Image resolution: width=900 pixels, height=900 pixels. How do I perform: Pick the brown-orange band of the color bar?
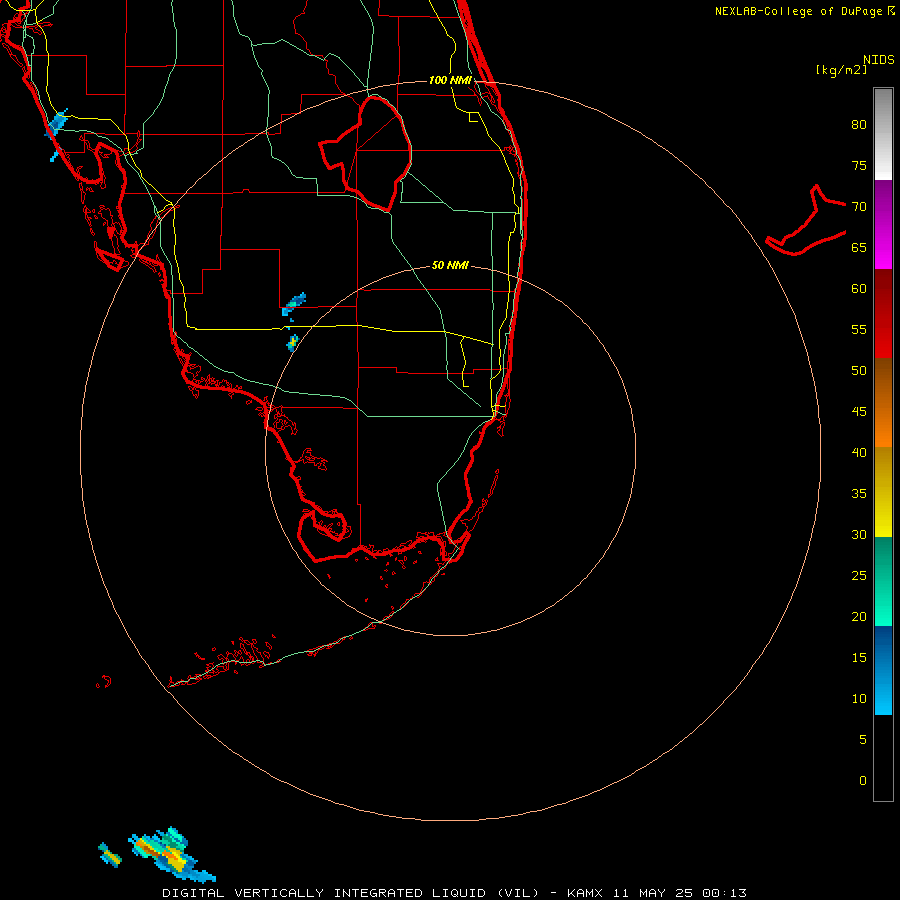[x=883, y=402]
